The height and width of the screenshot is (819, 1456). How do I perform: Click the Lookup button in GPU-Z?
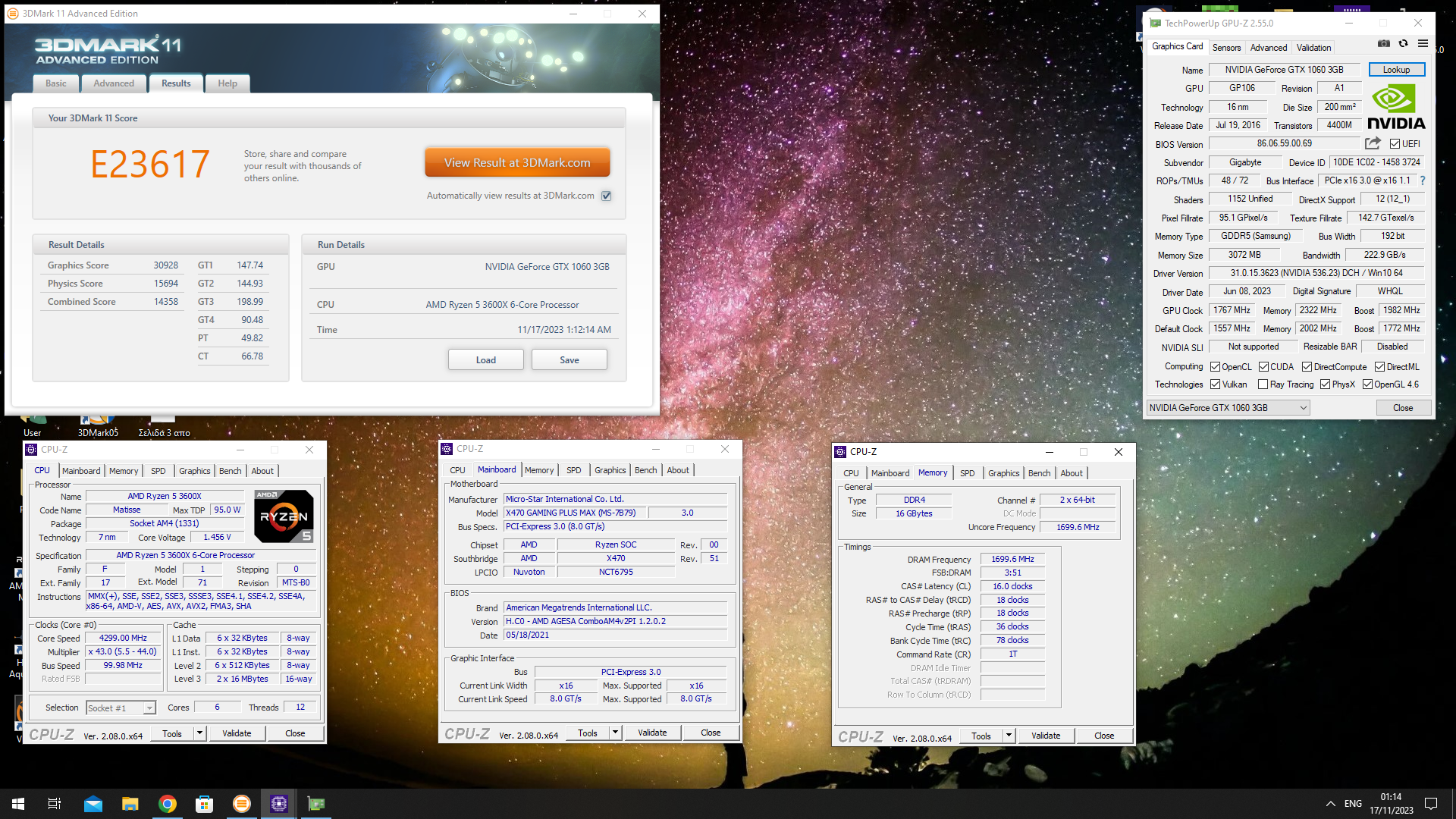pyautogui.click(x=1396, y=70)
